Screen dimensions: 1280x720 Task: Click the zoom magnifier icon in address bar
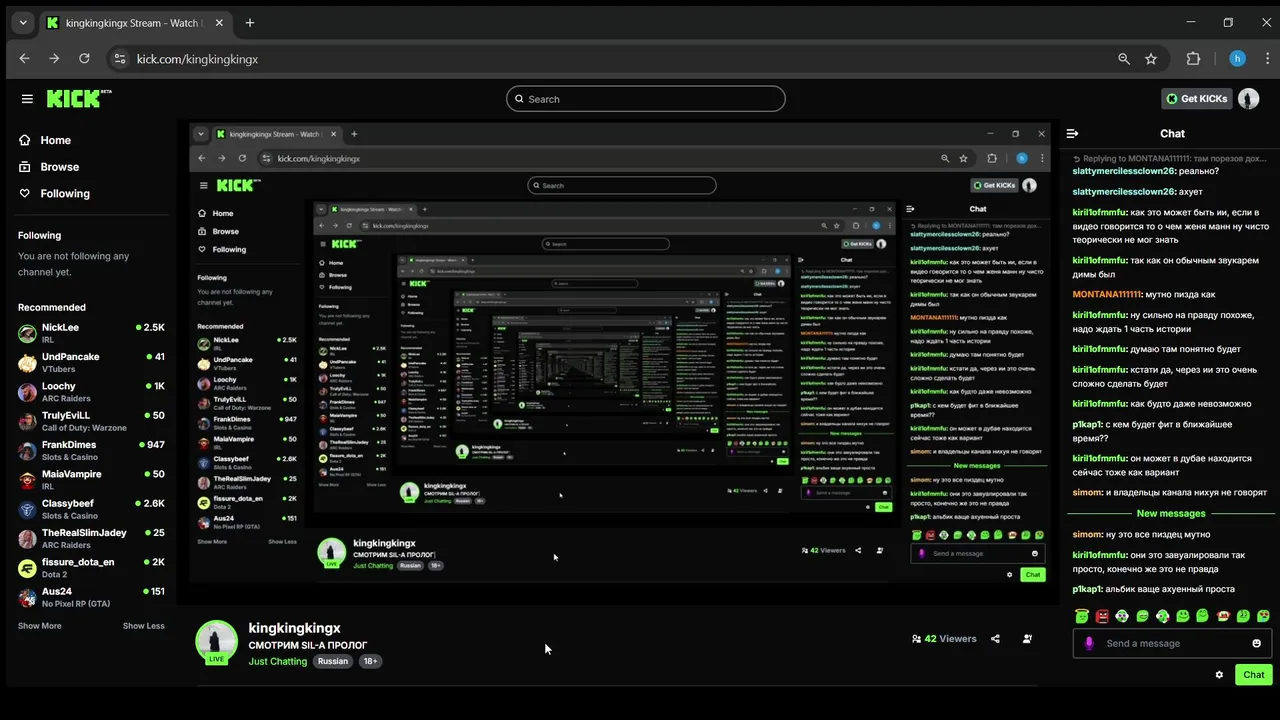[1124, 59]
